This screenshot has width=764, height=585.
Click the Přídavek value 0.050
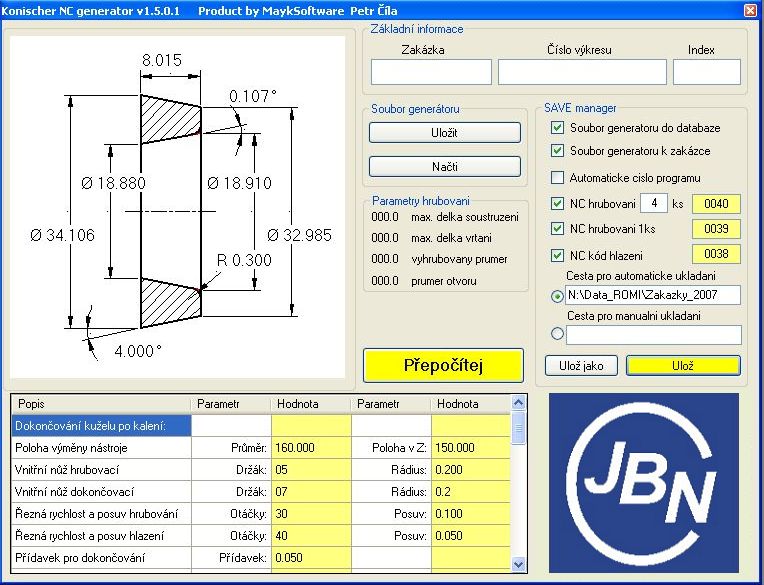click(x=311, y=558)
